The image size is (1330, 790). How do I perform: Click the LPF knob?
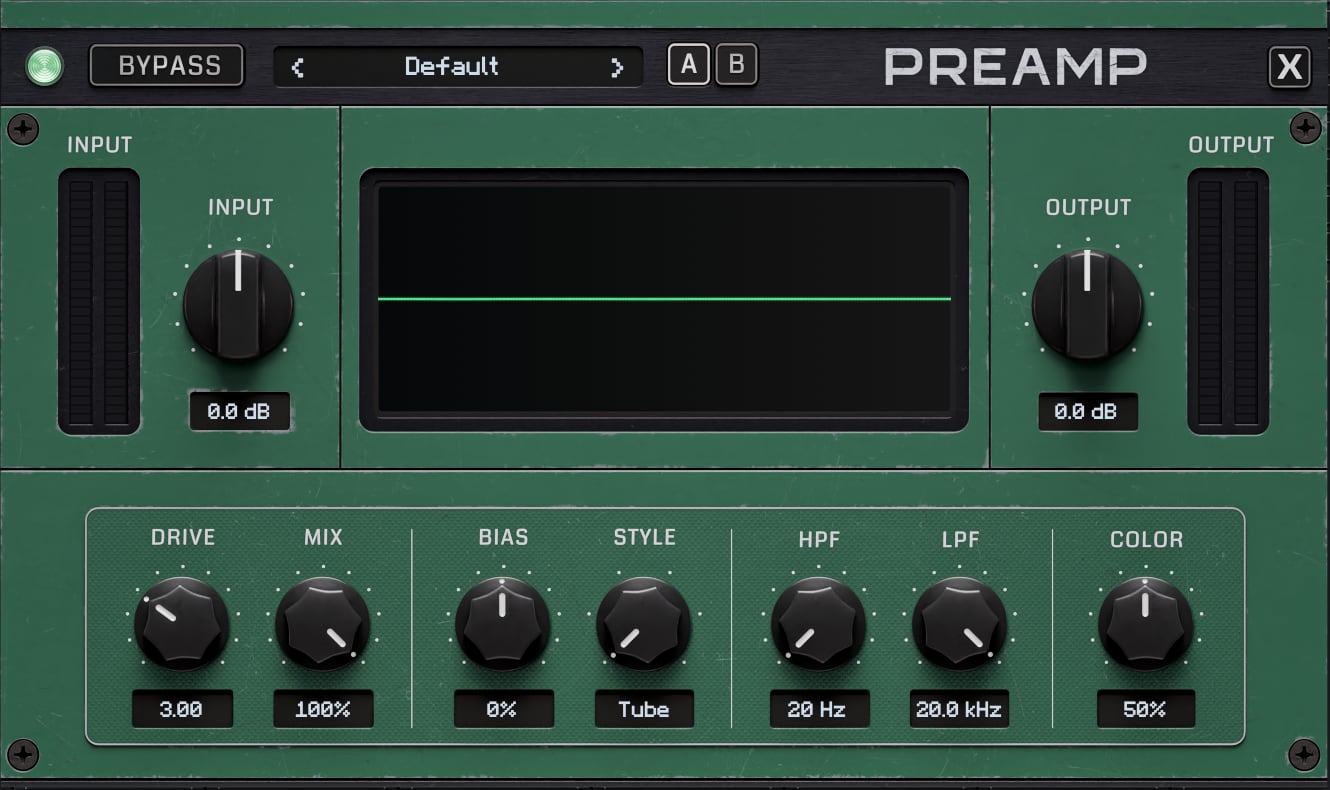960,623
